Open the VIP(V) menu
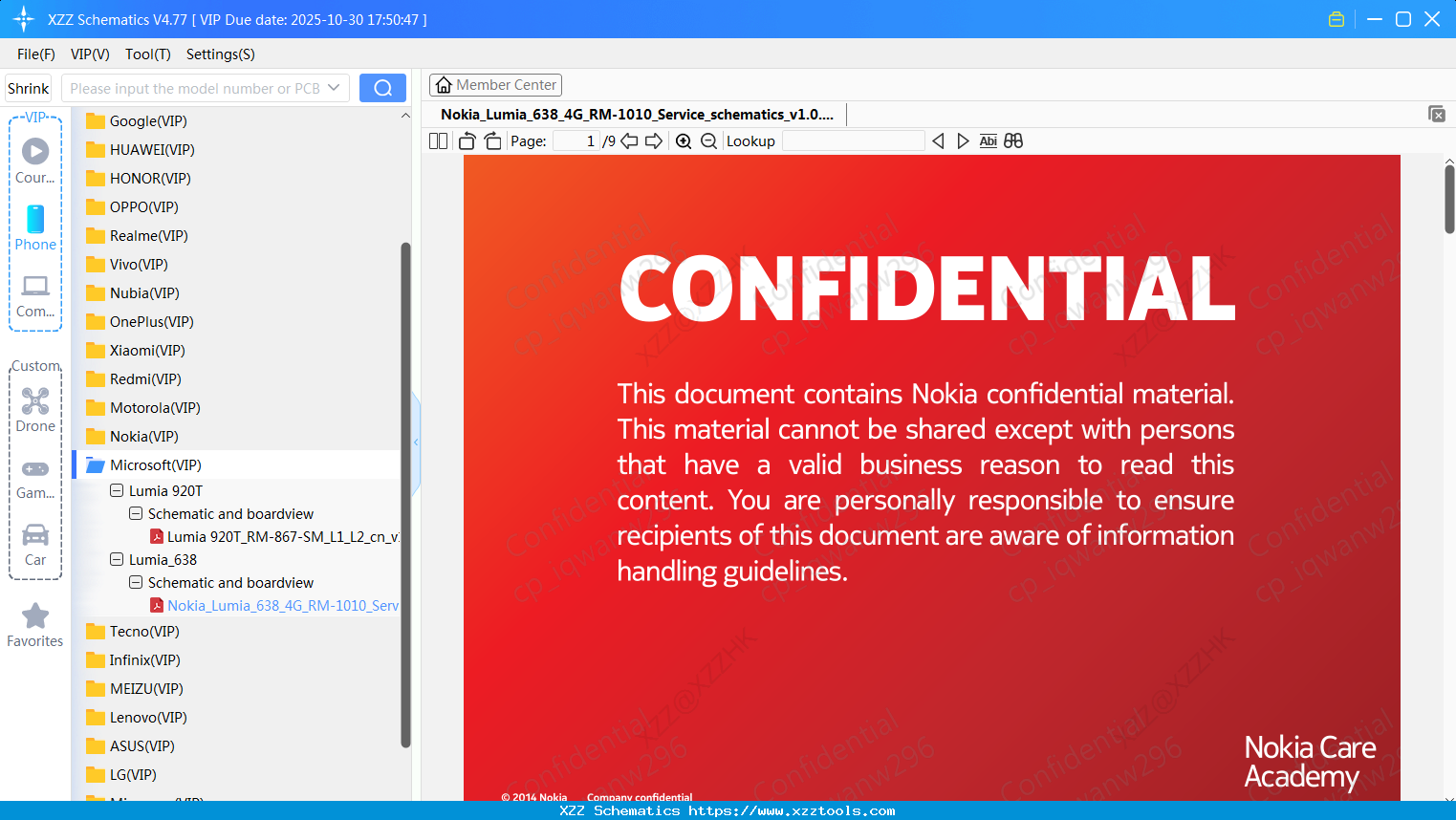 tap(89, 54)
